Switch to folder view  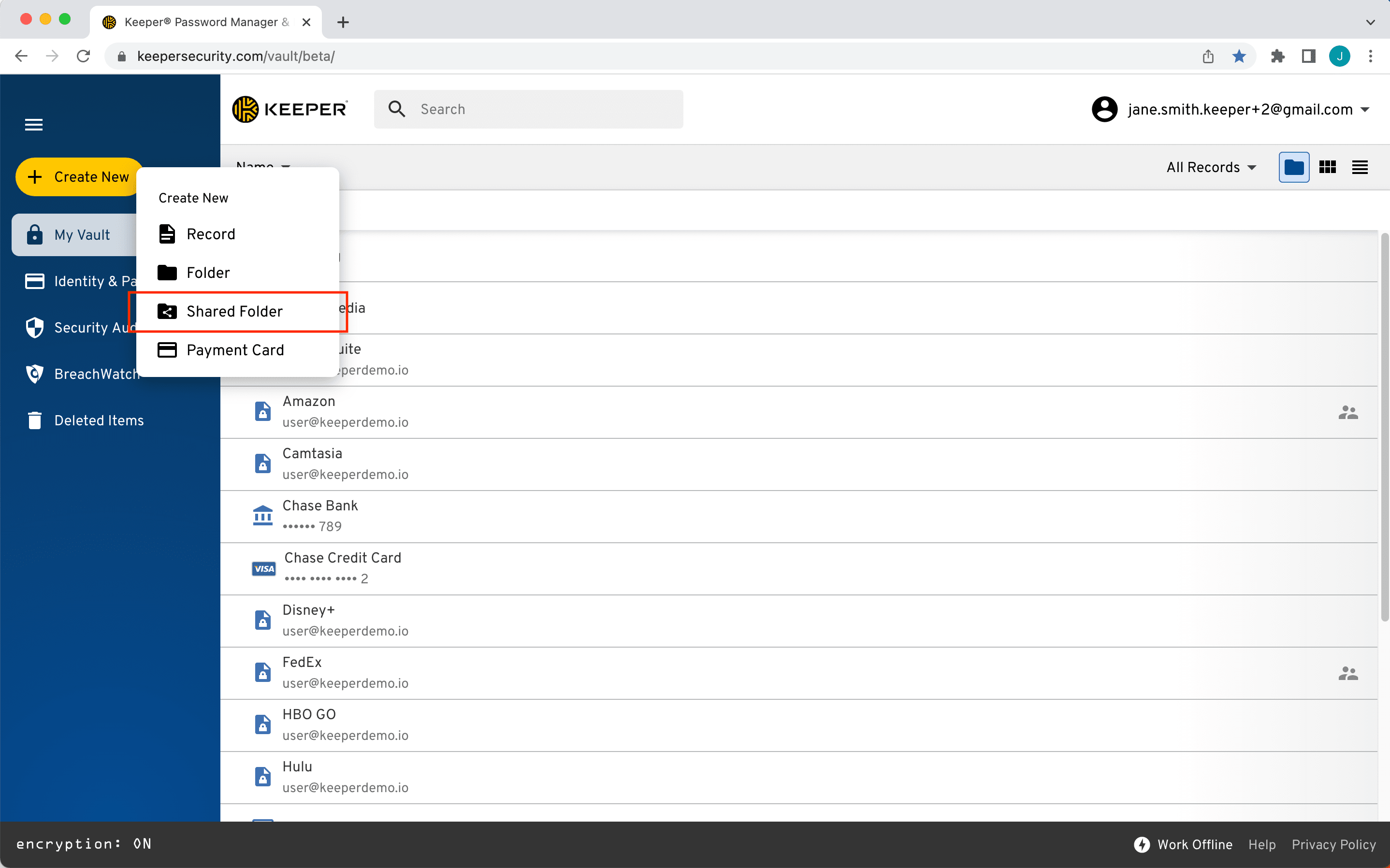1294,167
